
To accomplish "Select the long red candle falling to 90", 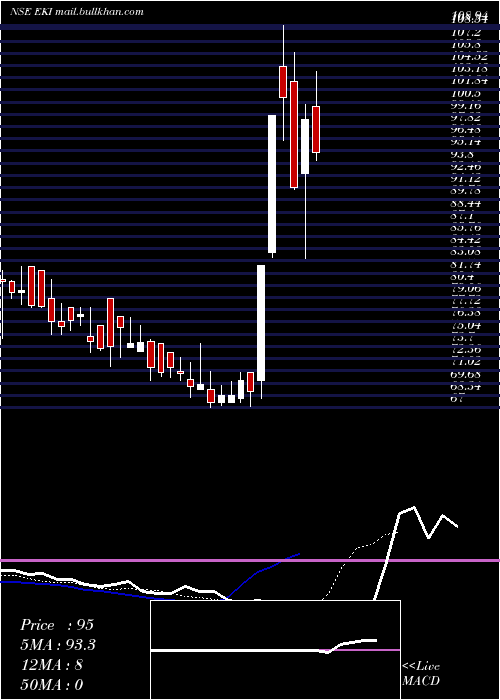I will pos(294,134).
